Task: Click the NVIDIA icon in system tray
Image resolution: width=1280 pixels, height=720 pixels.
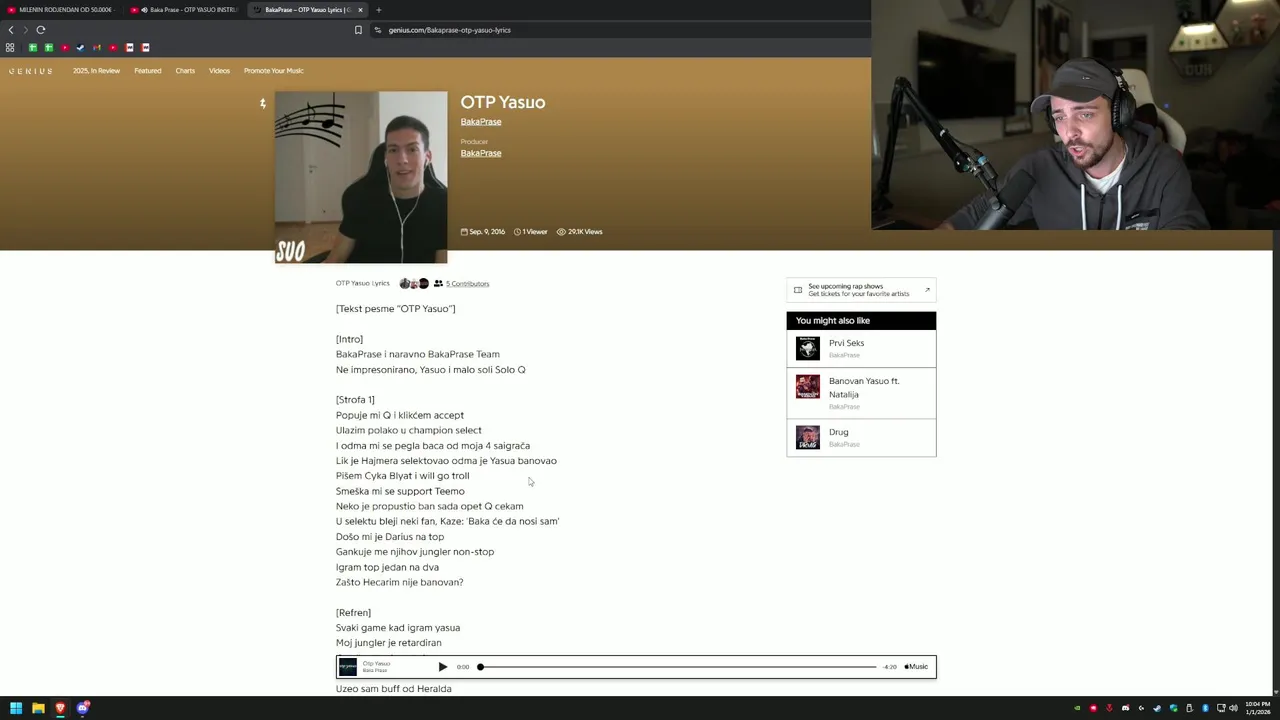Action: [1077, 708]
